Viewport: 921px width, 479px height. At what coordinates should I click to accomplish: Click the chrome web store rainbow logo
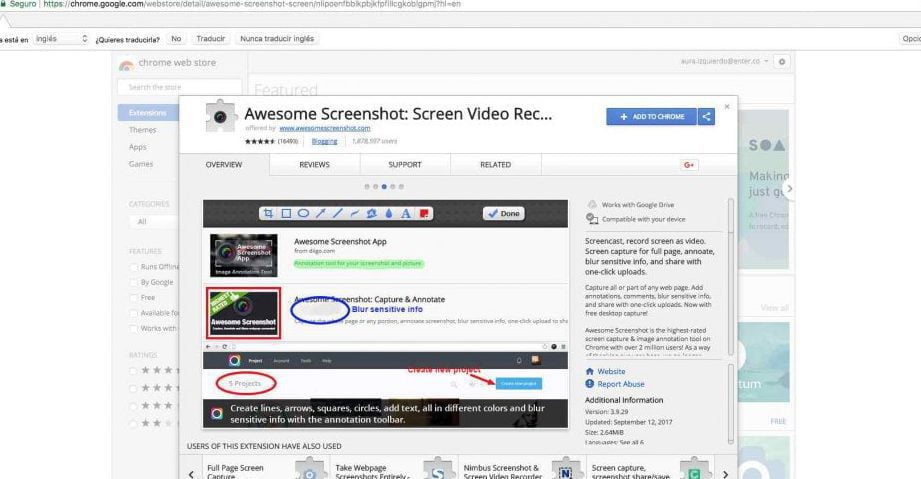(126, 63)
